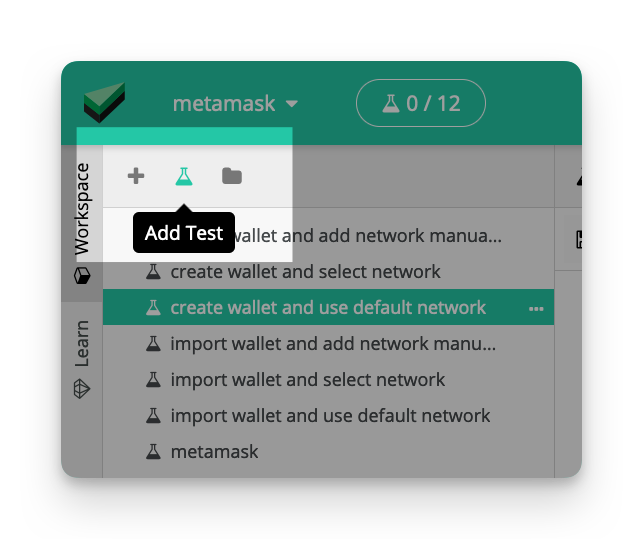Click flask icon beside import wallet select network
Image resolution: width=643 pixels, height=539 pixels.
pos(153,379)
